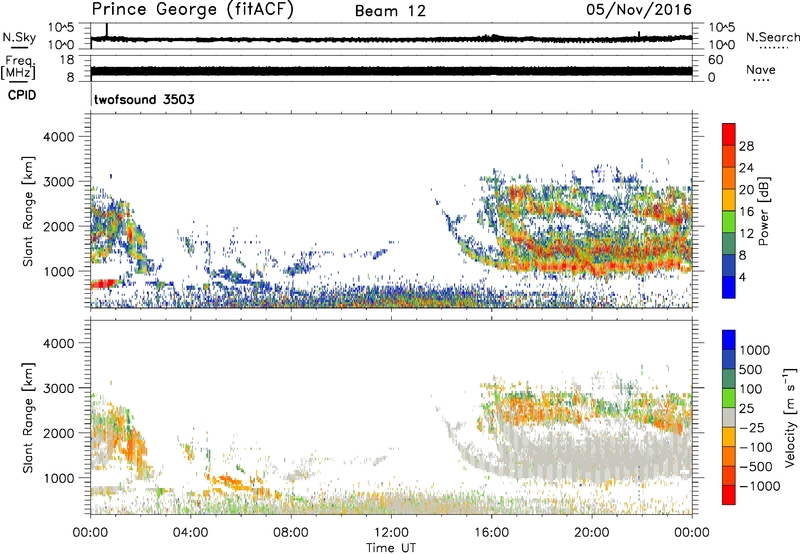
Task: Click the 'Freq. [MHz]' label
Action: 18,68
